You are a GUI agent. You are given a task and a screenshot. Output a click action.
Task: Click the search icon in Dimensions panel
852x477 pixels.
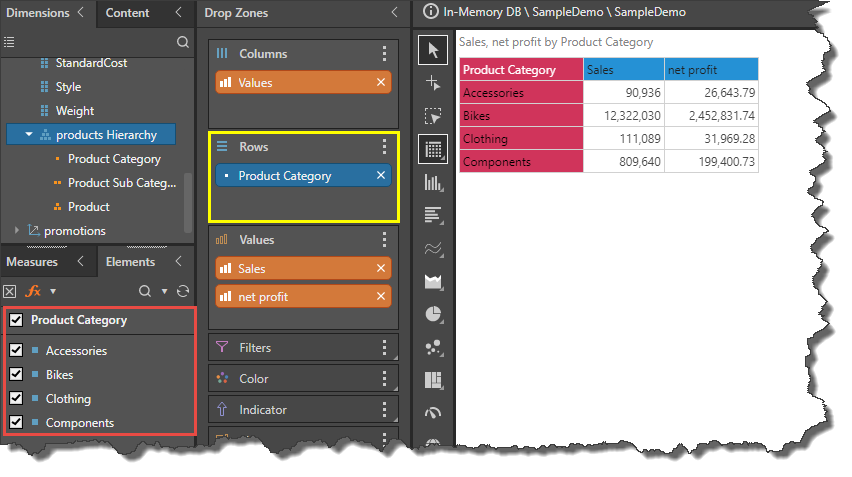[x=182, y=42]
